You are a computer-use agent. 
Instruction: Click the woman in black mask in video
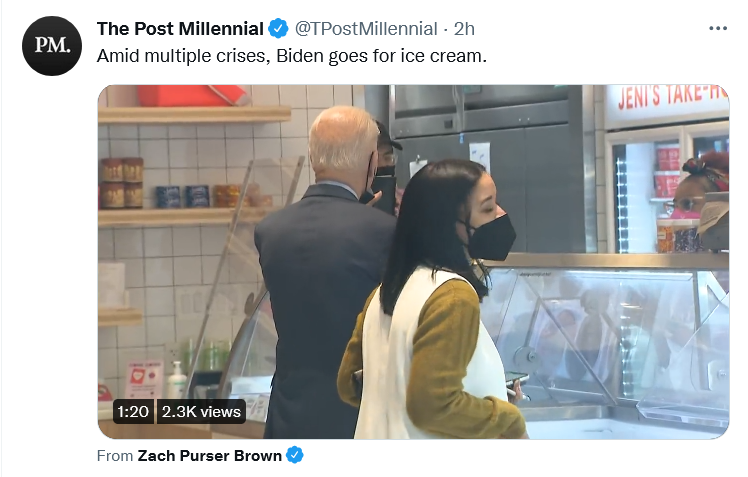point(432,301)
